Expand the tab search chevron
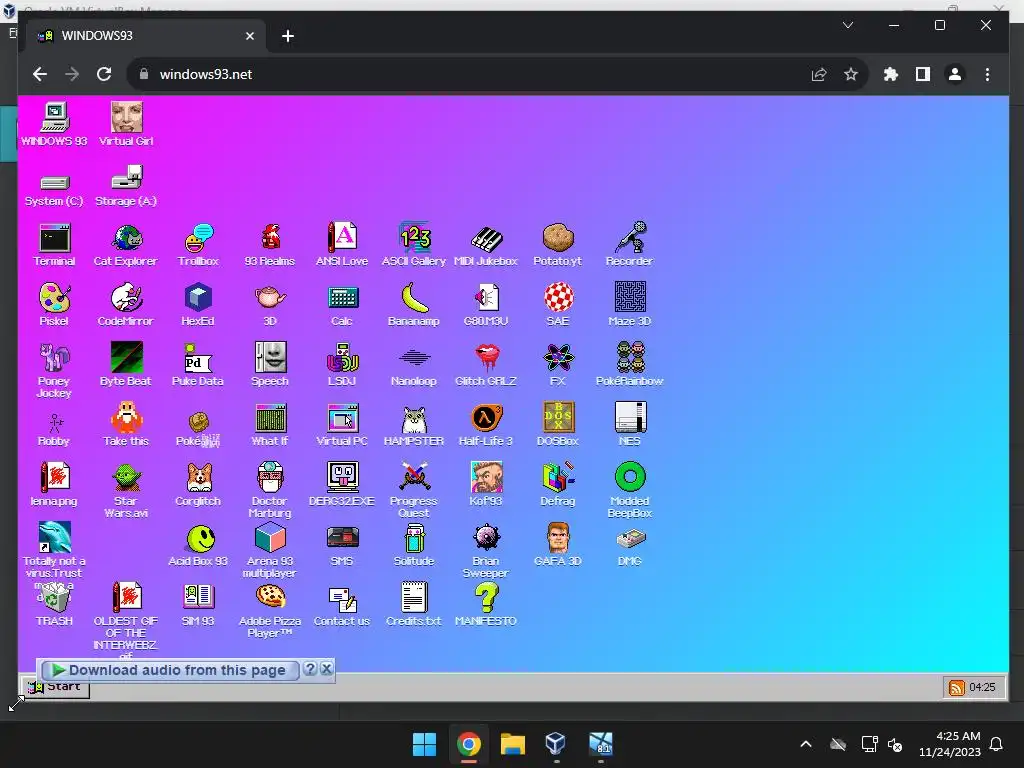 pyautogui.click(x=848, y=25)
